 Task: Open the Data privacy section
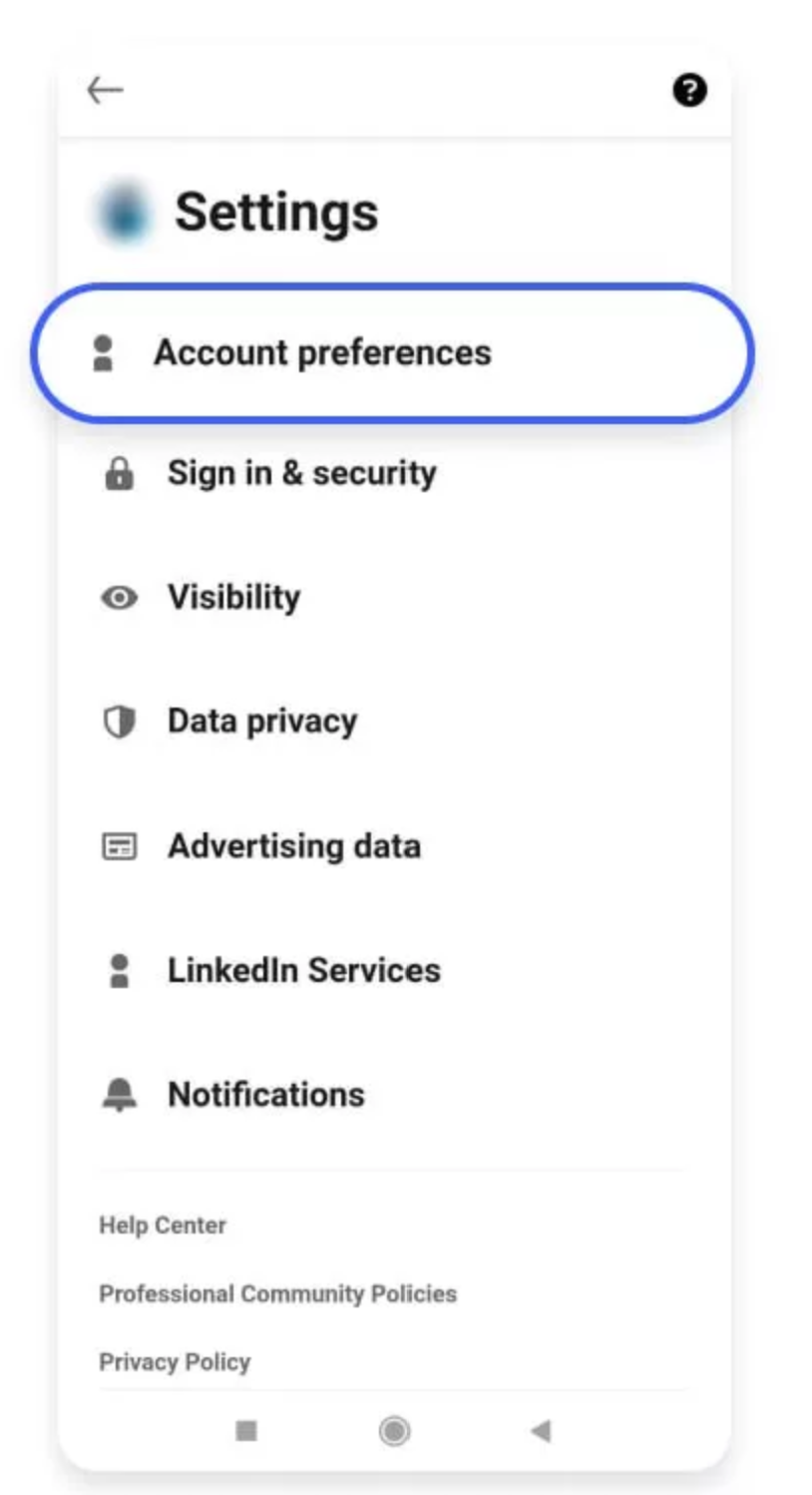click(261, 722)
